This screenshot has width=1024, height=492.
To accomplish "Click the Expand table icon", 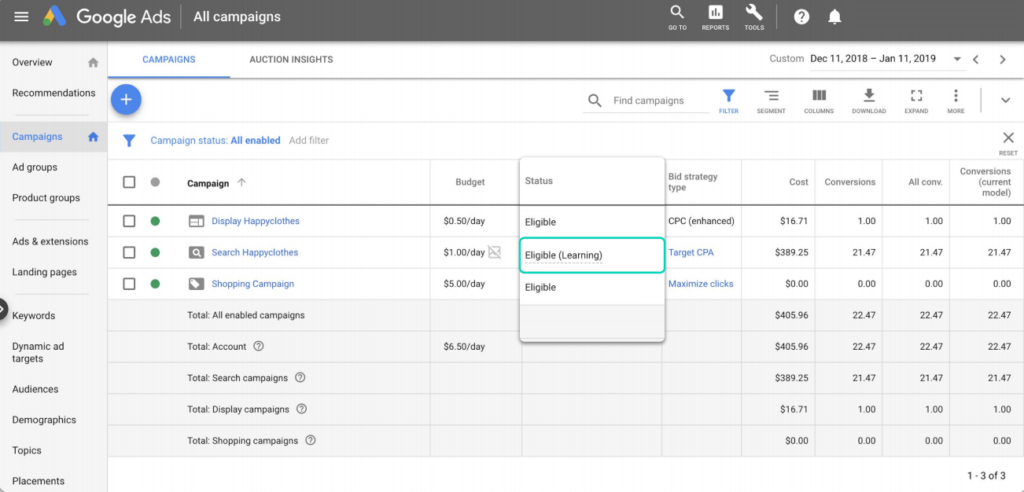I will pos(916,101).
